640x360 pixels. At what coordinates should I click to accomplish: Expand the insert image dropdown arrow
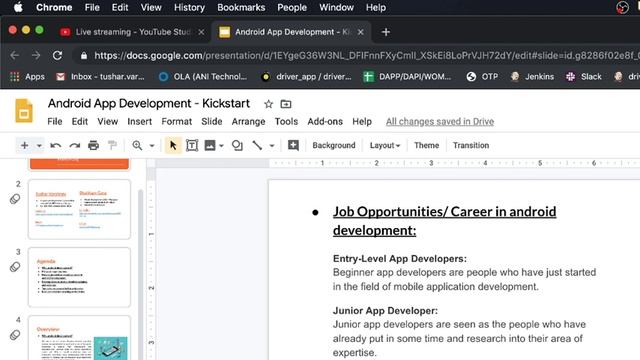click(x=221, y=146)
